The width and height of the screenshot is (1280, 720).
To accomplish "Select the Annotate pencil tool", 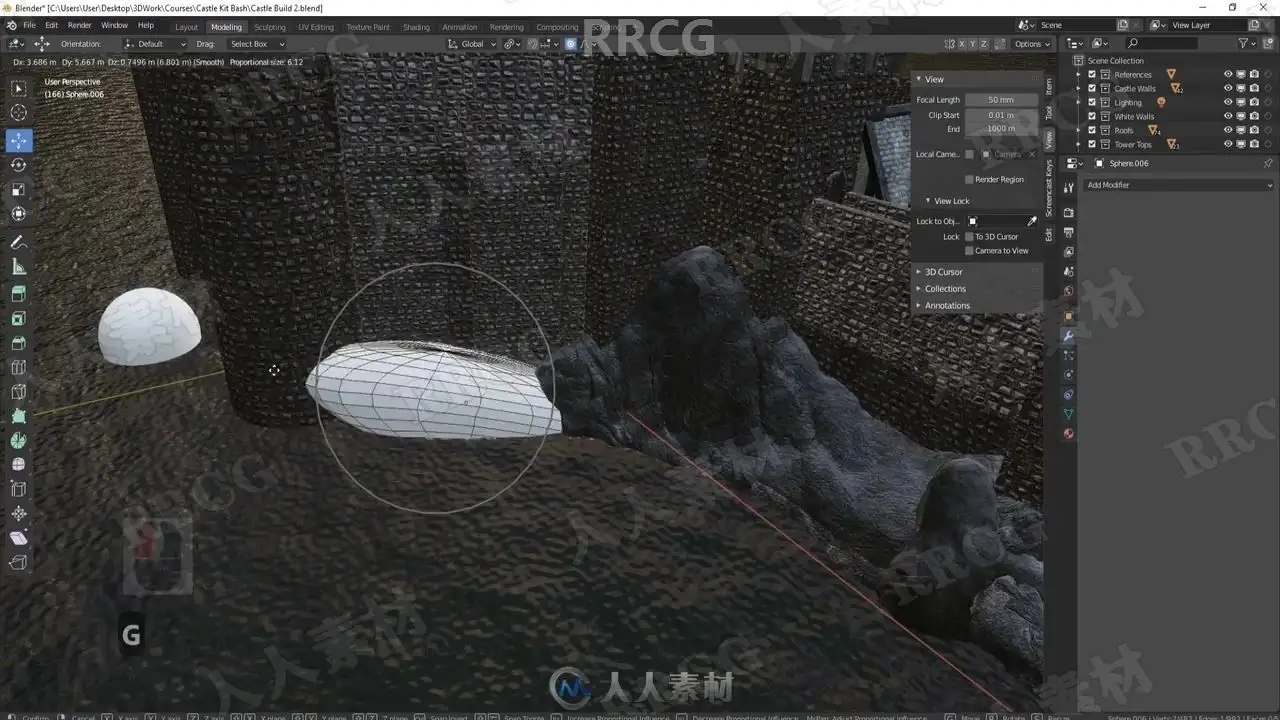I will (x=19, y=243).
